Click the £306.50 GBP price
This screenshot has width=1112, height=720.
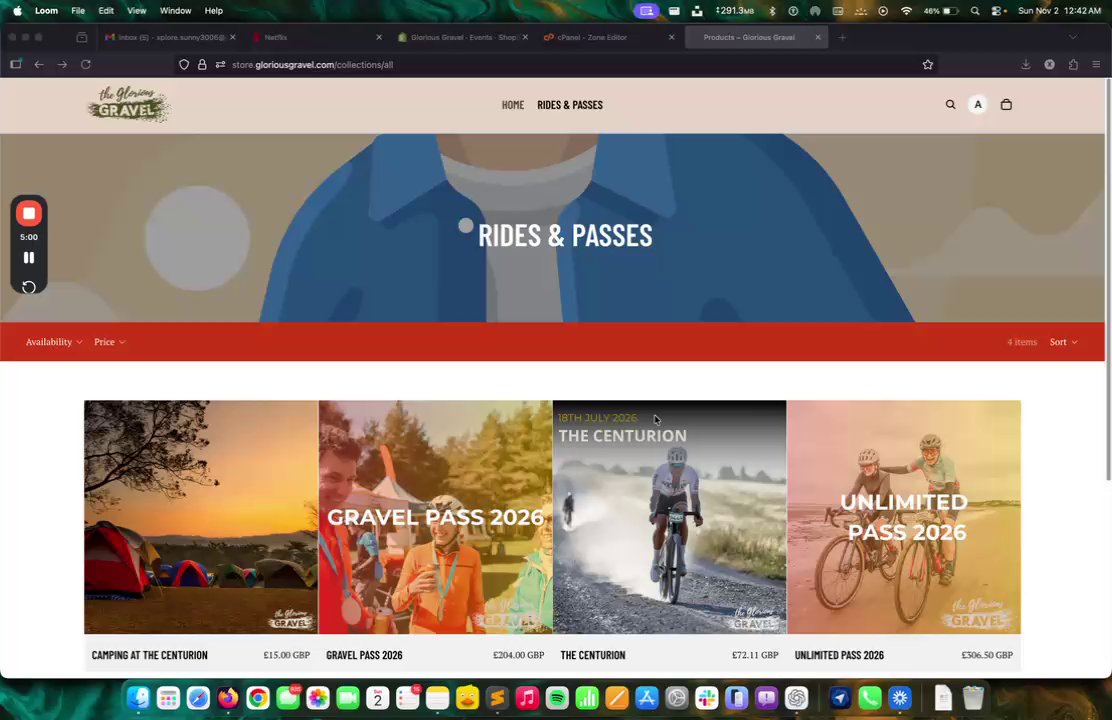(987, 655)
